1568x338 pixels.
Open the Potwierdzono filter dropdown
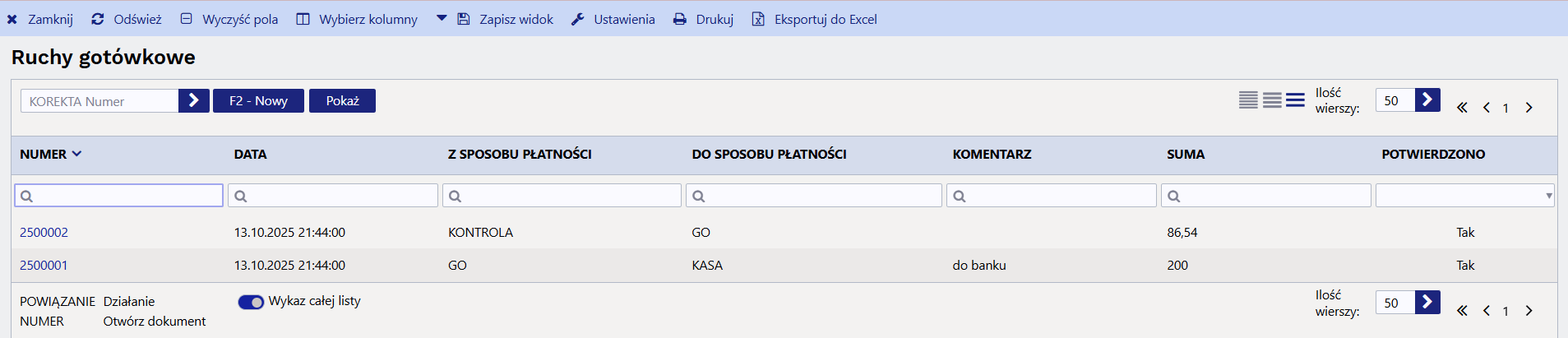point(1465,196)
